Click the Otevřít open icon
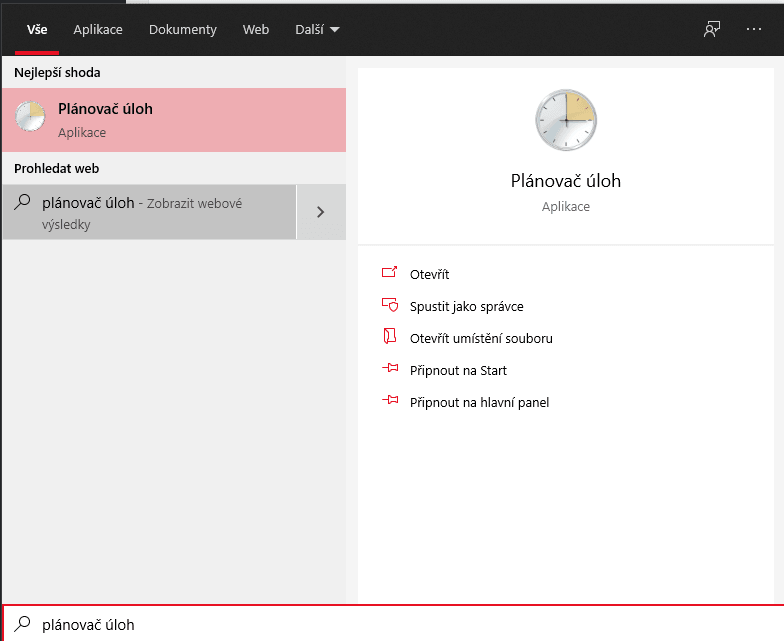 click(390, 272)
